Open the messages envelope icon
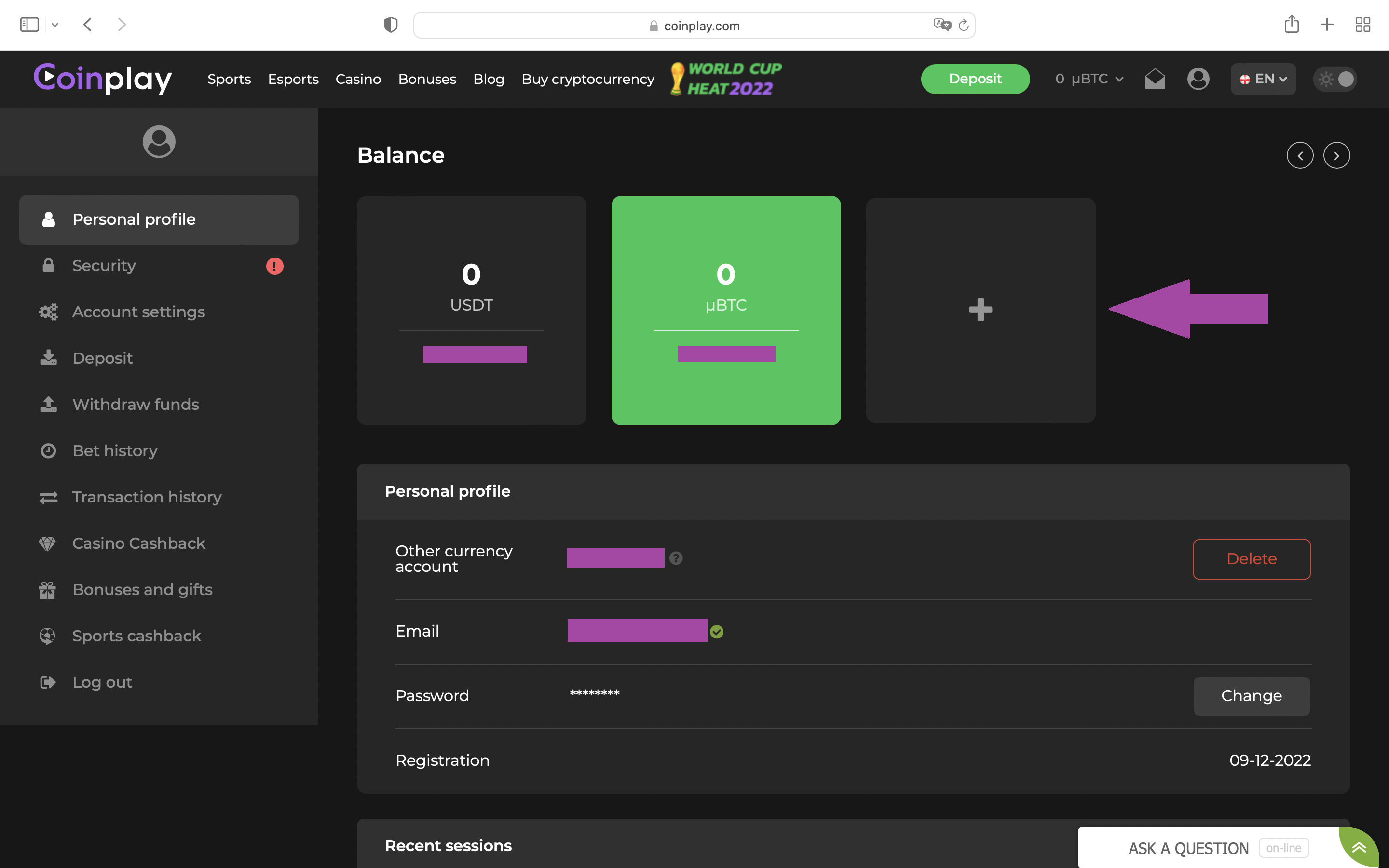The height and width of the screenshot is (868, 1389). coord(1155,79)
